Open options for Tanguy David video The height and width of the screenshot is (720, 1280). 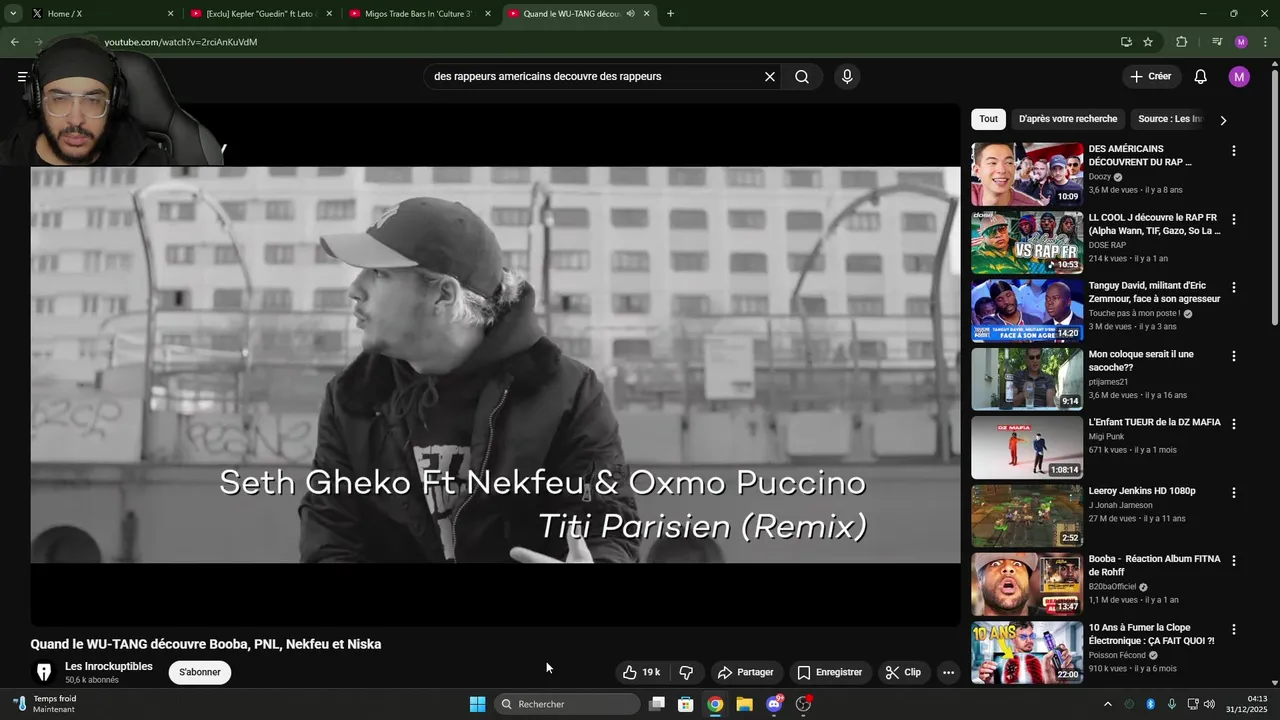[x=1233, y=287]
